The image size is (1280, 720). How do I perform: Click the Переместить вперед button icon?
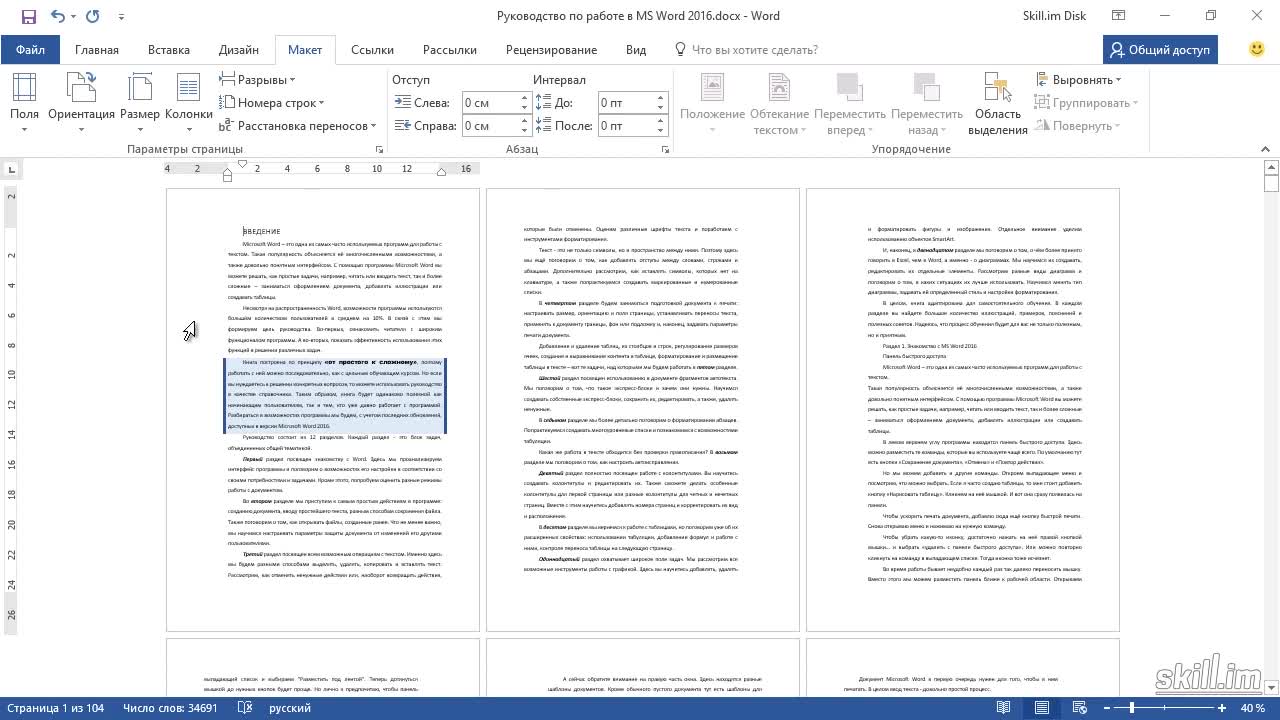(849, 87)
